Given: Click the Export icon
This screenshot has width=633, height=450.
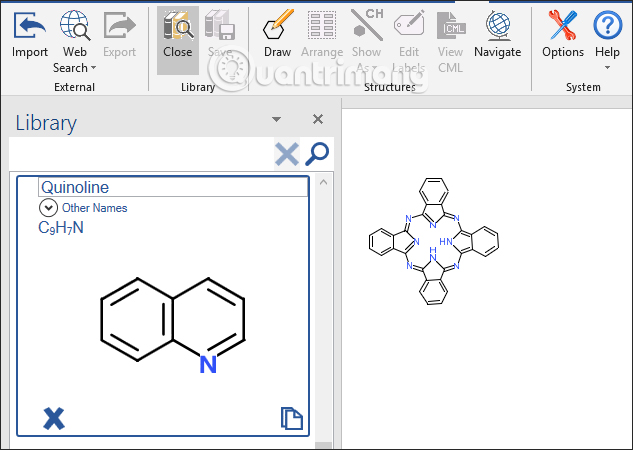Looking at the screenshot, I should pos(119,26).
